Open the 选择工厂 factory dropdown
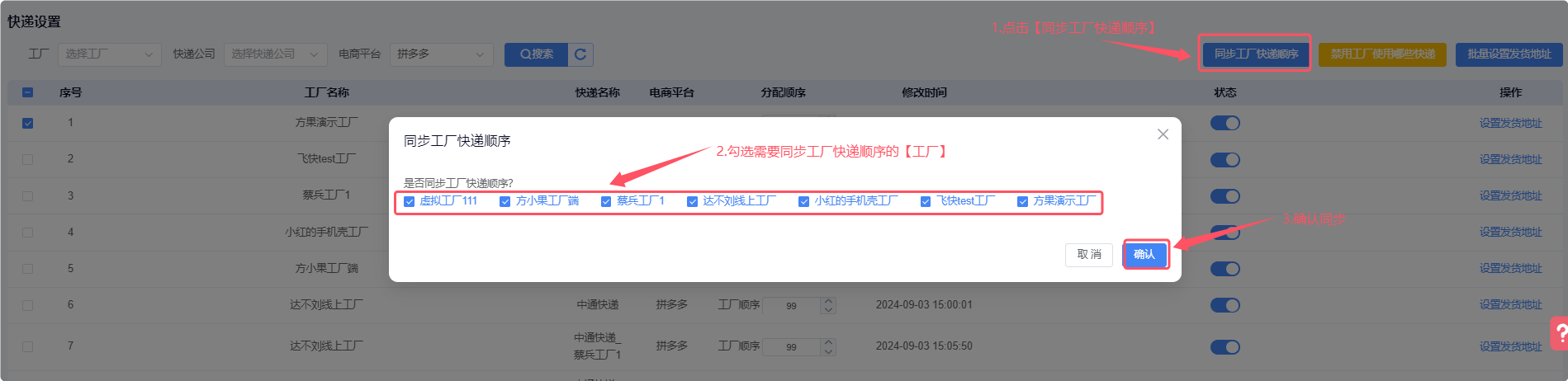This screenshot has height=381, width=1568. coord(109,54)
